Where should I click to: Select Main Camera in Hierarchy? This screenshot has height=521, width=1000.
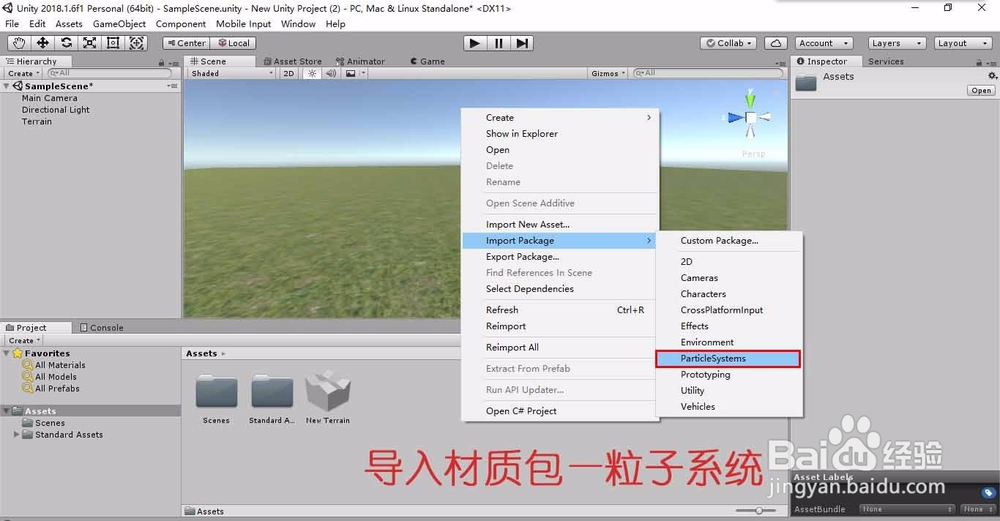tap(49, 98)
